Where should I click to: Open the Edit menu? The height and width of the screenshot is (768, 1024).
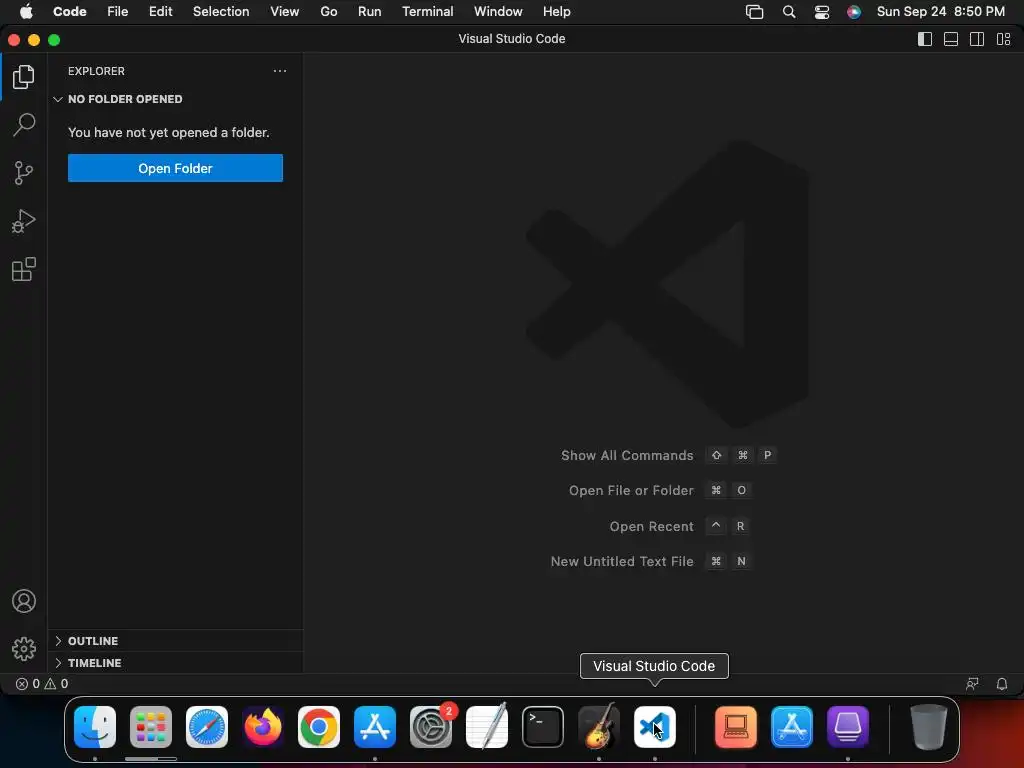point(161,12)
